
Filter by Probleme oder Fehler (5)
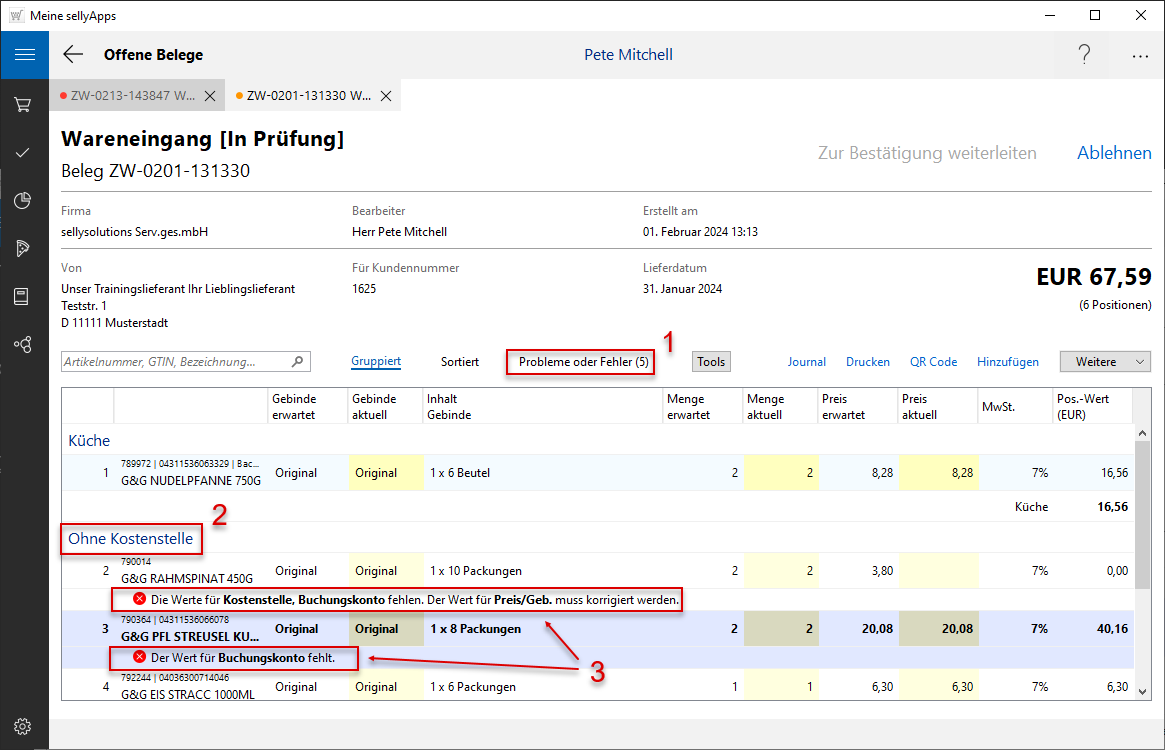(582, 362)
